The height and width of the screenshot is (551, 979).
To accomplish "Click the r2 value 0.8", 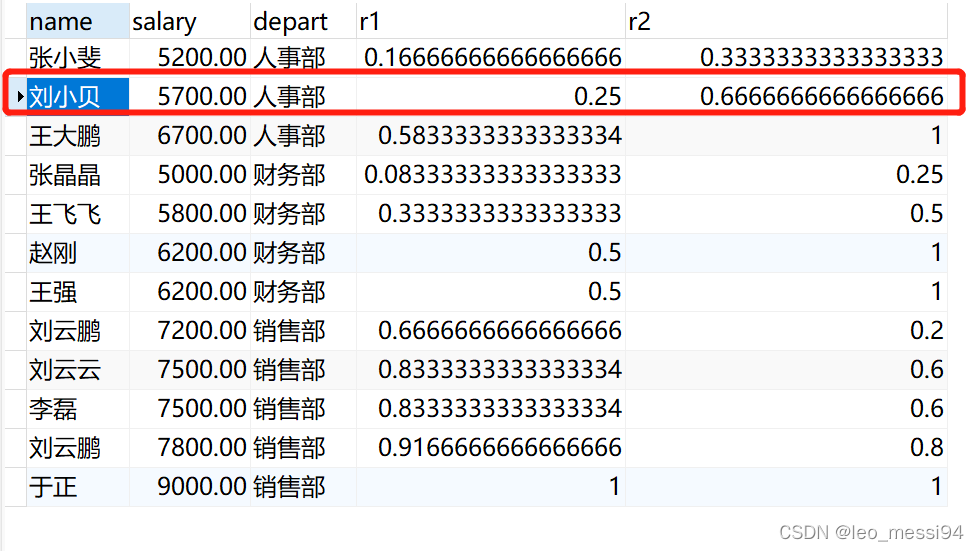I will point(787,447).
